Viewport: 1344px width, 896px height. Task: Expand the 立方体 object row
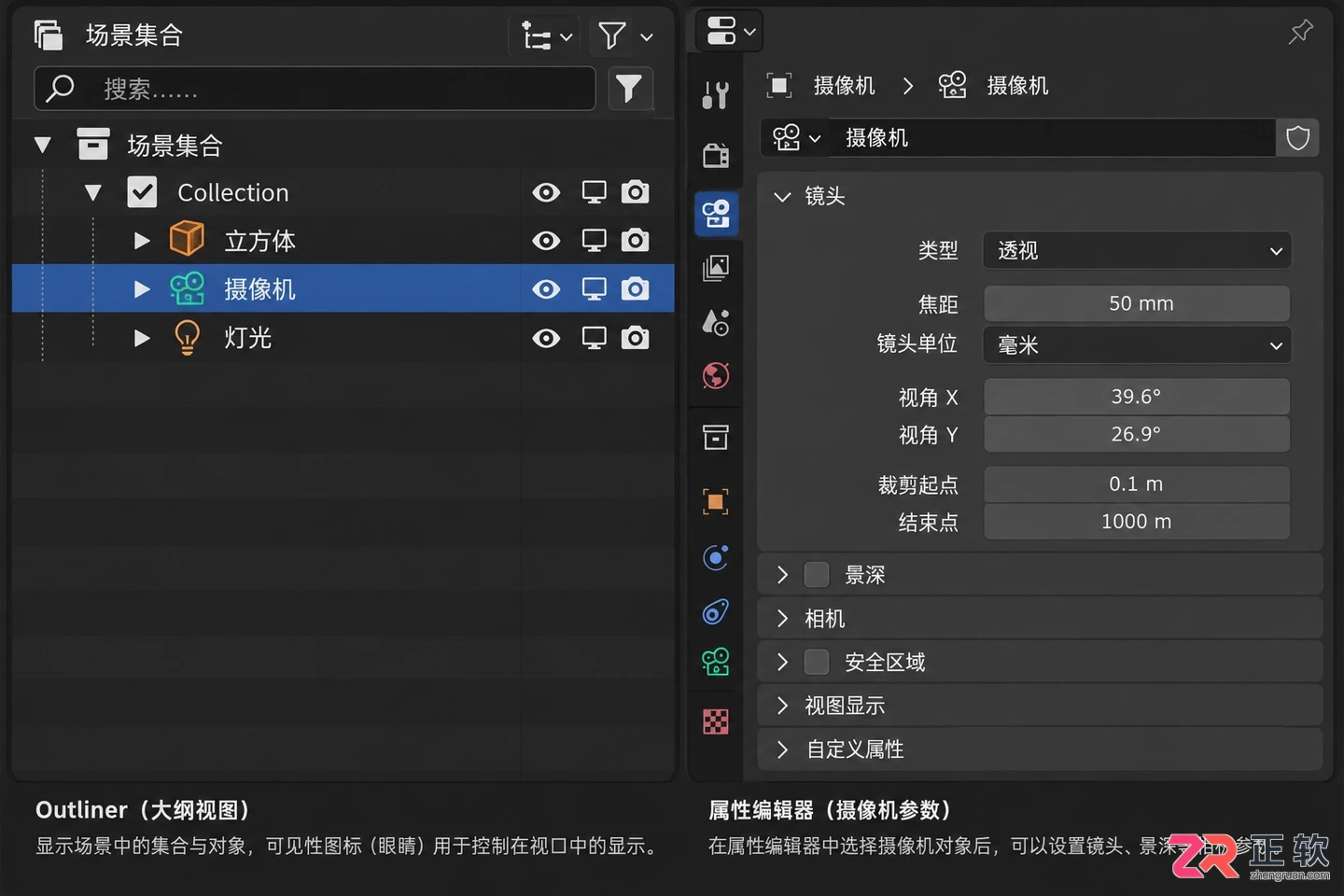pyautogui.click(x=142, y=241)
